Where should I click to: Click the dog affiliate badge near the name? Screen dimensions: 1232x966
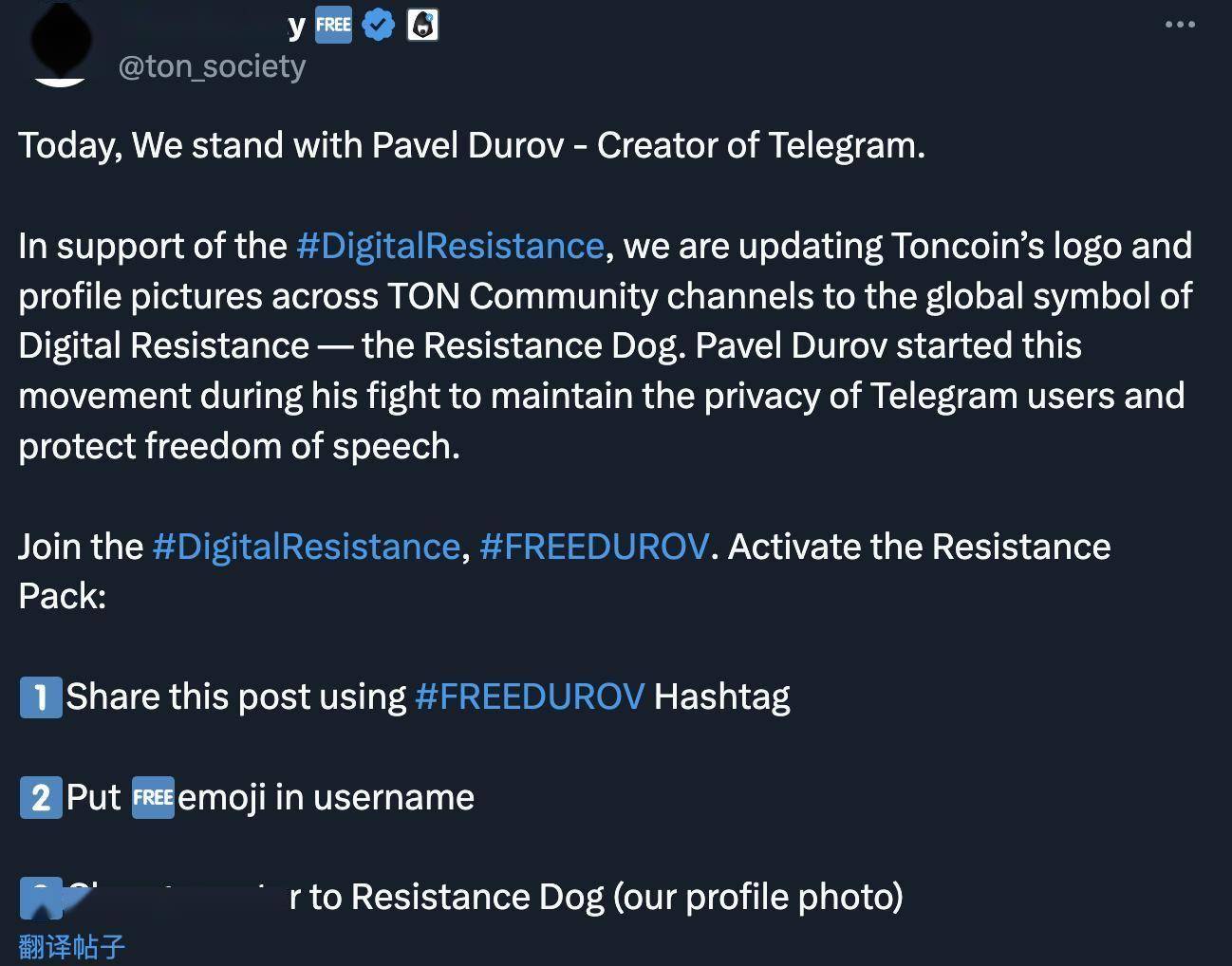click(422, 25)
